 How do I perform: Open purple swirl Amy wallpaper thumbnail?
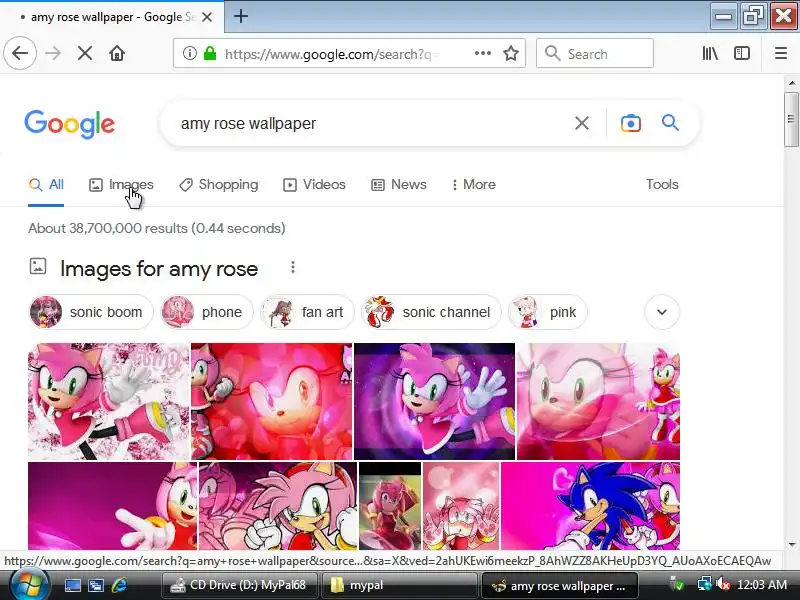434,401
